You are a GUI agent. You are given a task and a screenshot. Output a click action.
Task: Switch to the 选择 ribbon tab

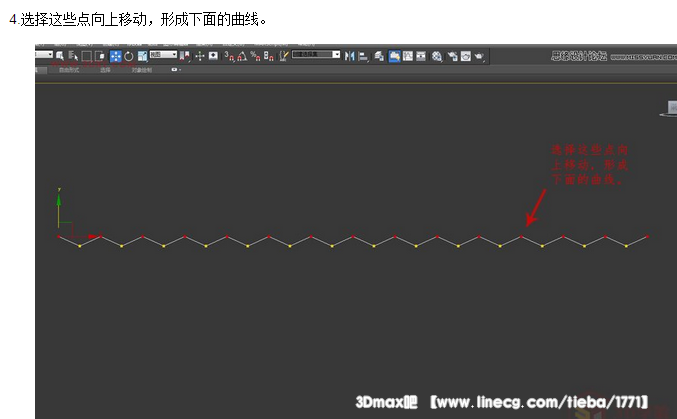pos(105,70)
